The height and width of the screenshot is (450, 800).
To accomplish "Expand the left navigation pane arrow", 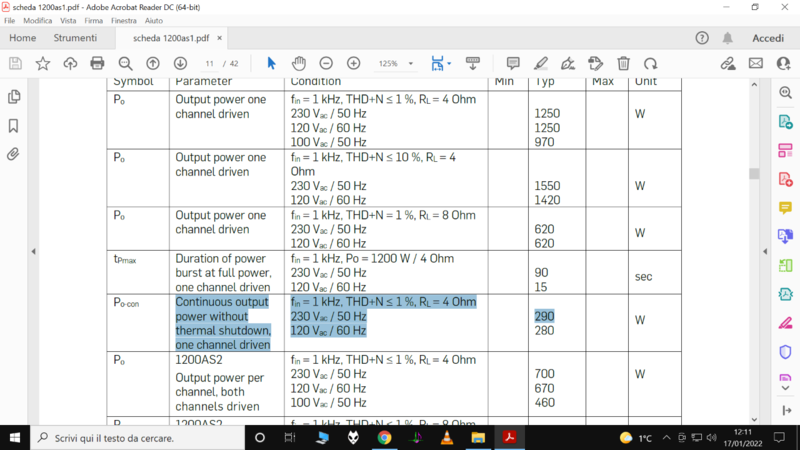I will coord(33,251).
